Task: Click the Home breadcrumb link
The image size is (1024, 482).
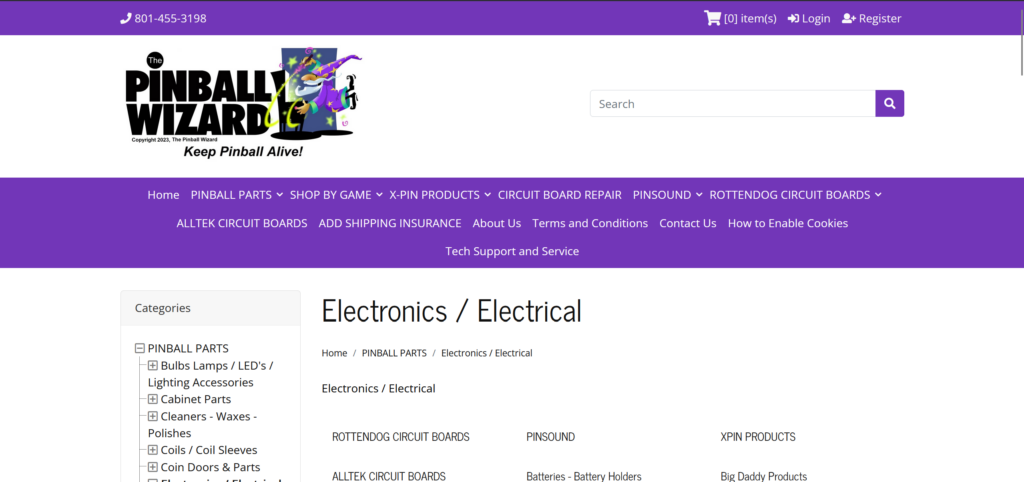Action: [334, 353]
